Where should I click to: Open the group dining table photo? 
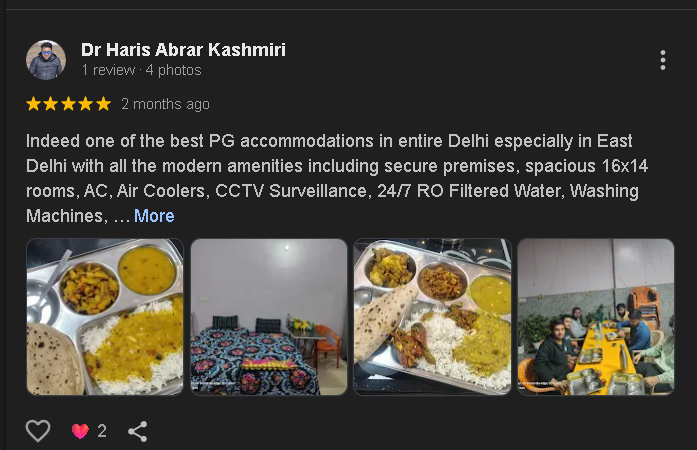click(596, 317)
